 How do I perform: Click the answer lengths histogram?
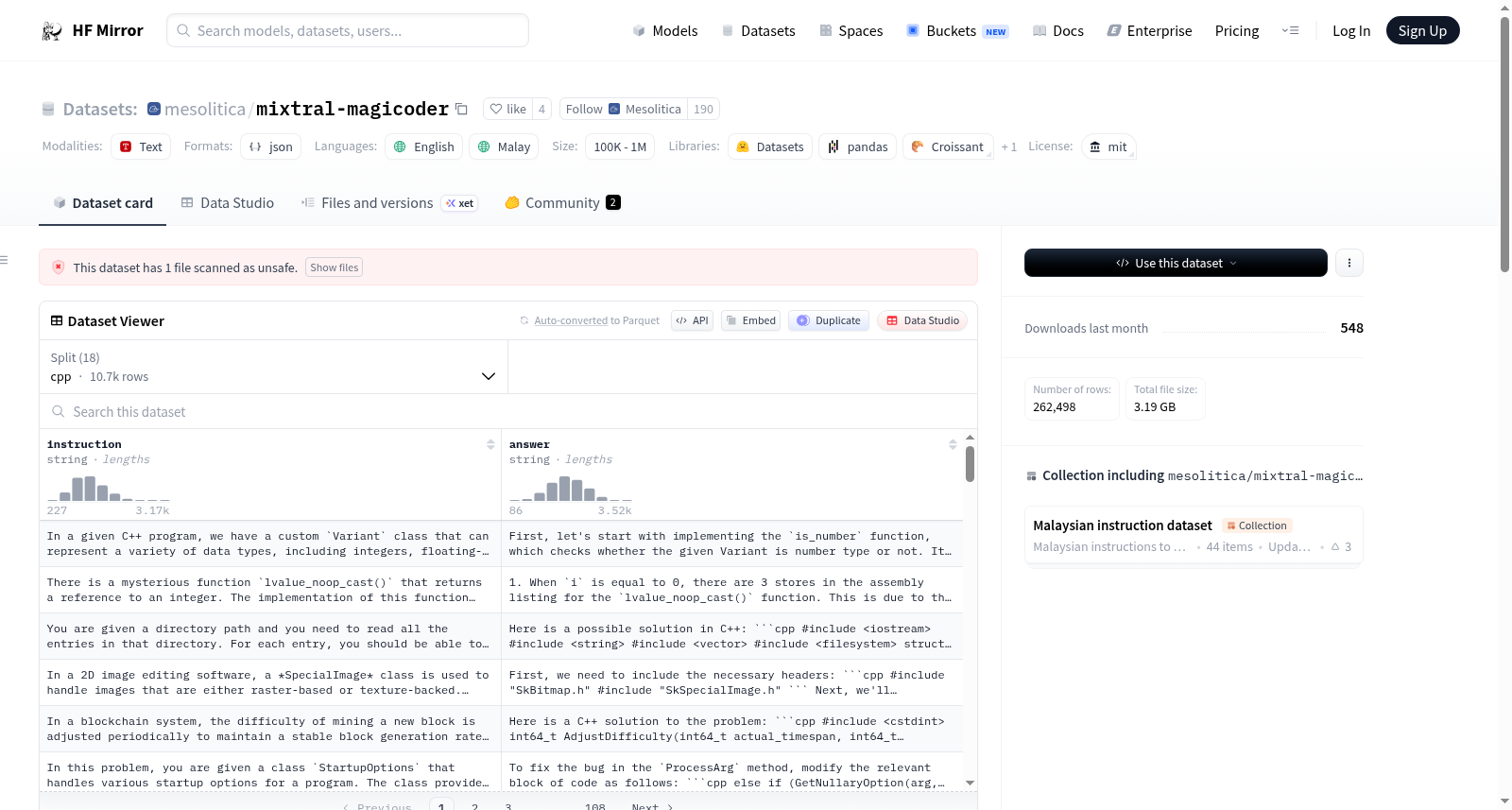pyautogui.click(x=571, y=489)
